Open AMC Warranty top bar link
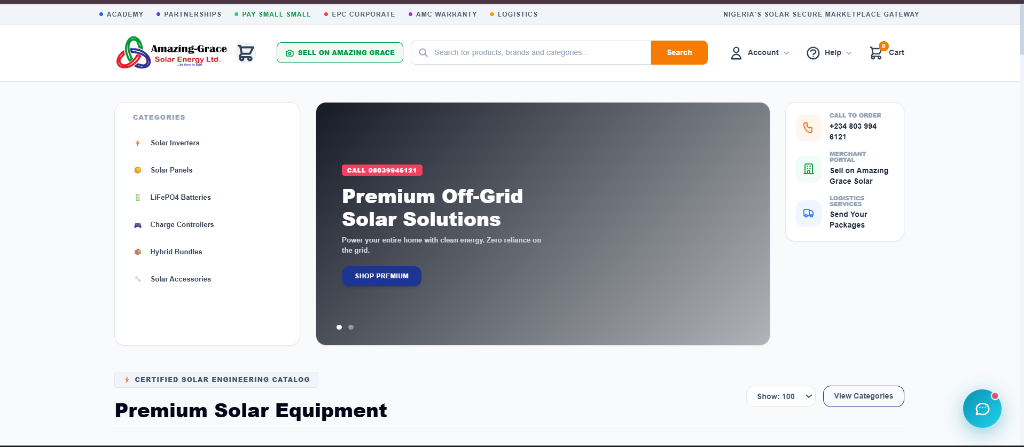Screen dimensions: 1024x447 pos(442,14)
